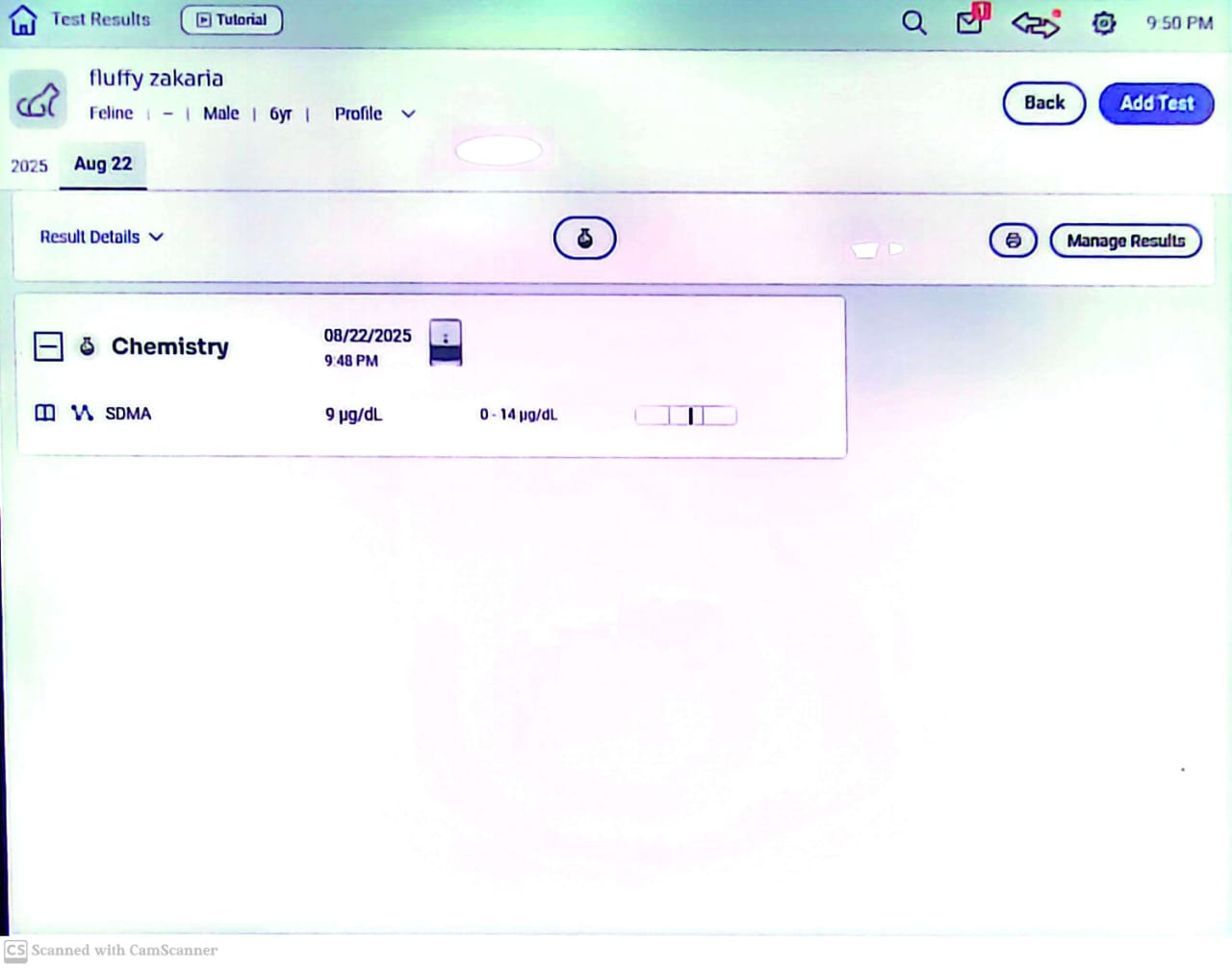The height and width of the screenshot is (968, 1232).
Task: Open the search magnifier icon
Action: pos(913,22)
